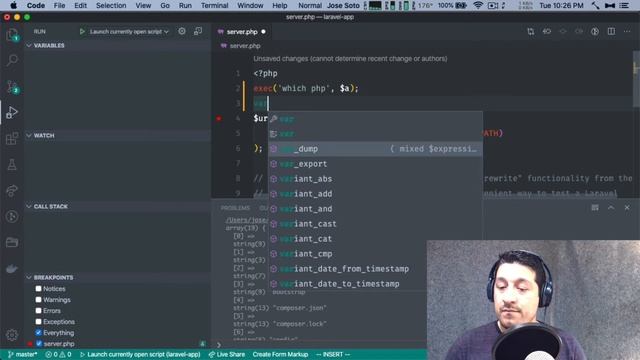Open the Source Control view
This screenshot has height=360, width=640.
point(12,87)
